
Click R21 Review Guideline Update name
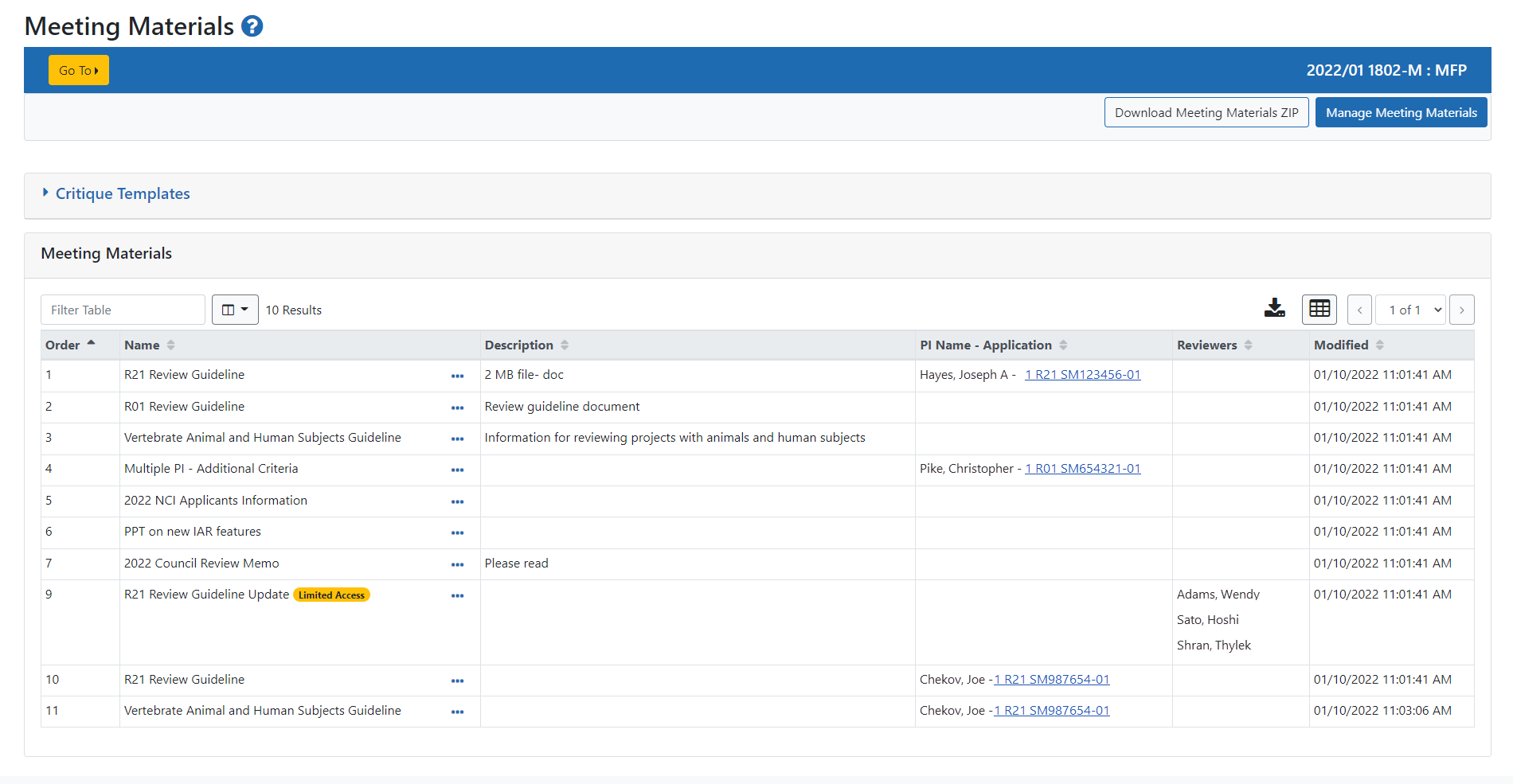tap(207, 594)
